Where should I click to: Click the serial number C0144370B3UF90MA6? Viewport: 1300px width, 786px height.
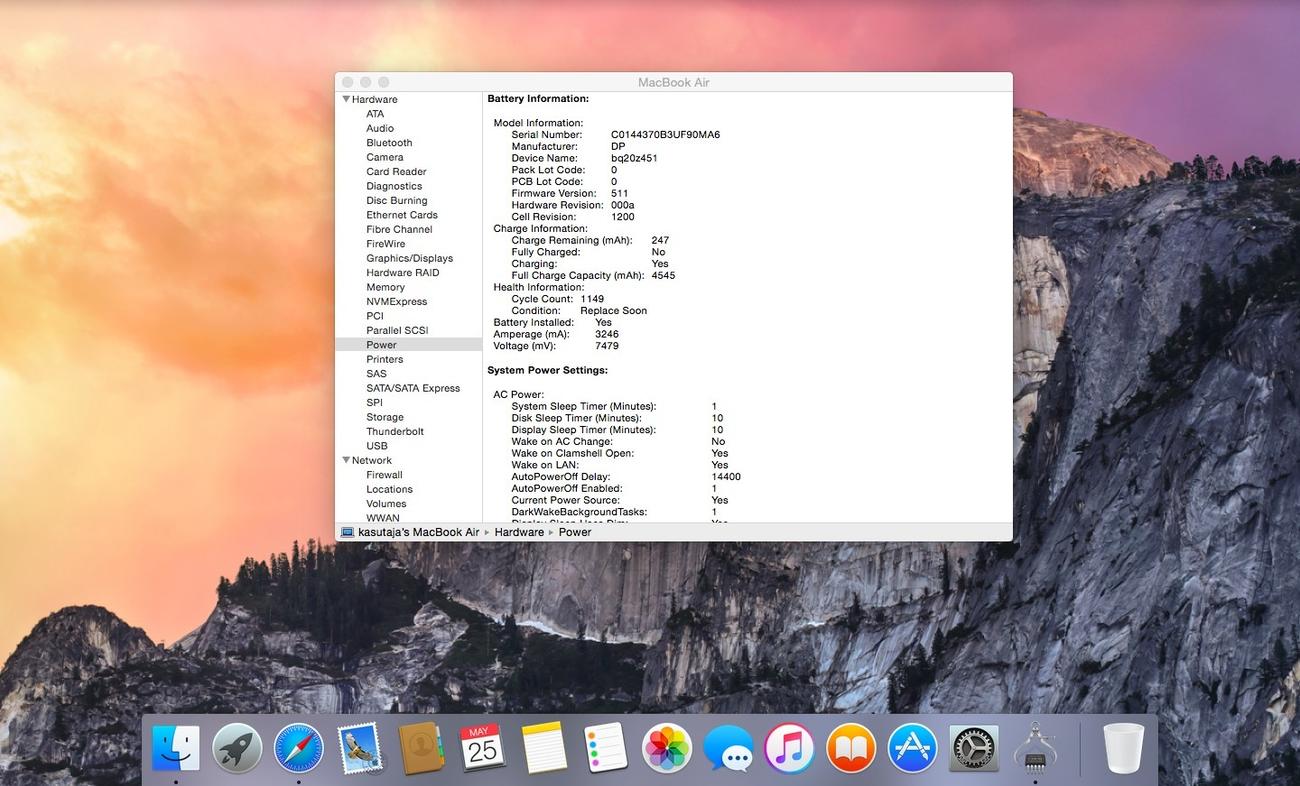(x=665, y=135)
